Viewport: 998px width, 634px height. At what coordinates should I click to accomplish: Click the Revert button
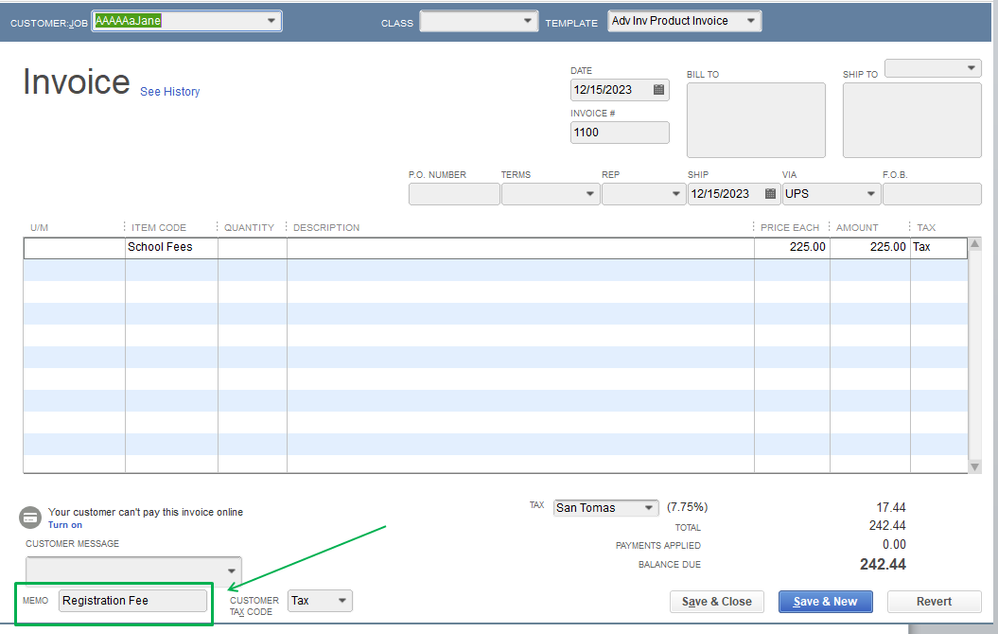[x=933, y=601]
